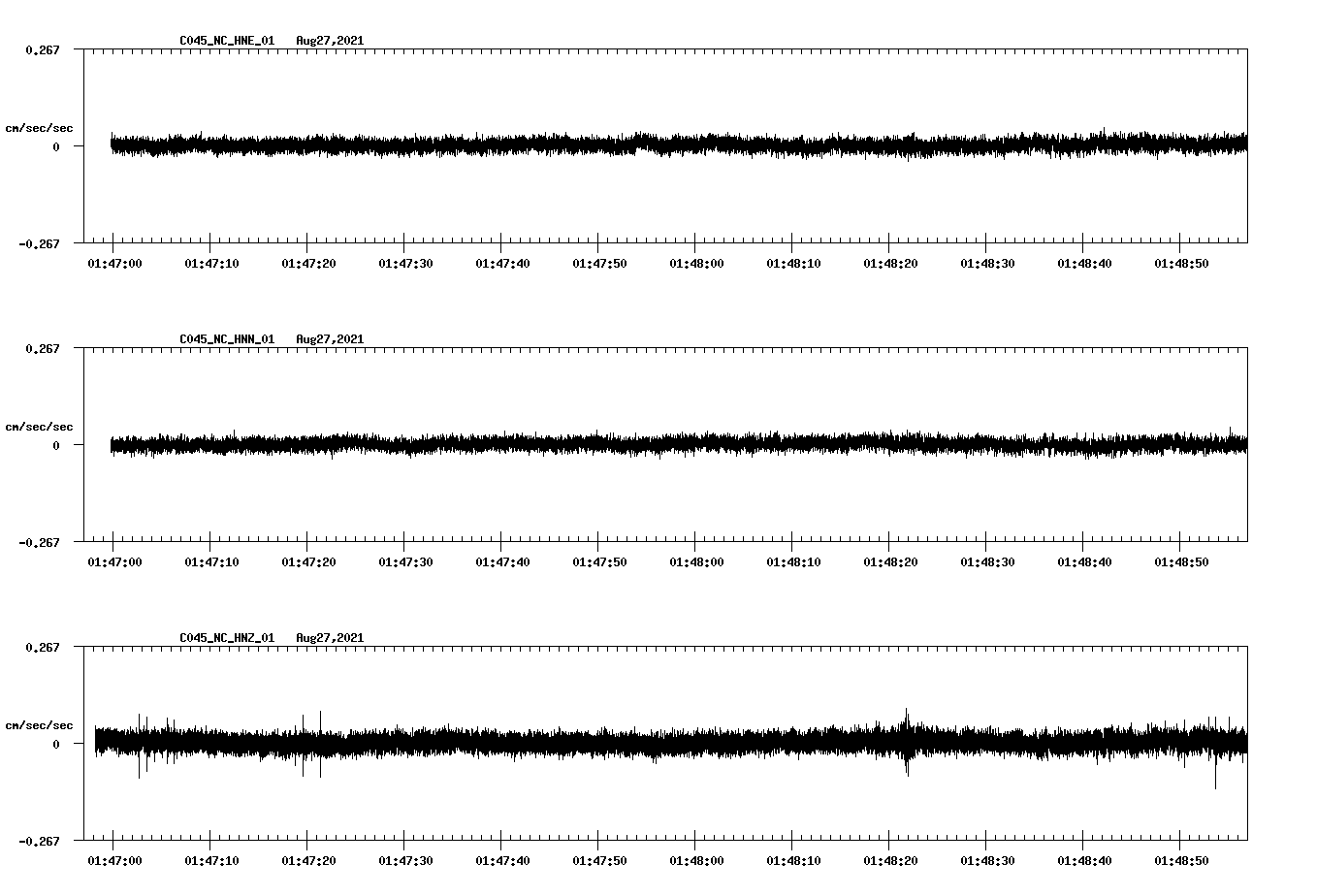
Task: Click 01:47:10 time label under HNE plot
Action: (x=211, y=263)
